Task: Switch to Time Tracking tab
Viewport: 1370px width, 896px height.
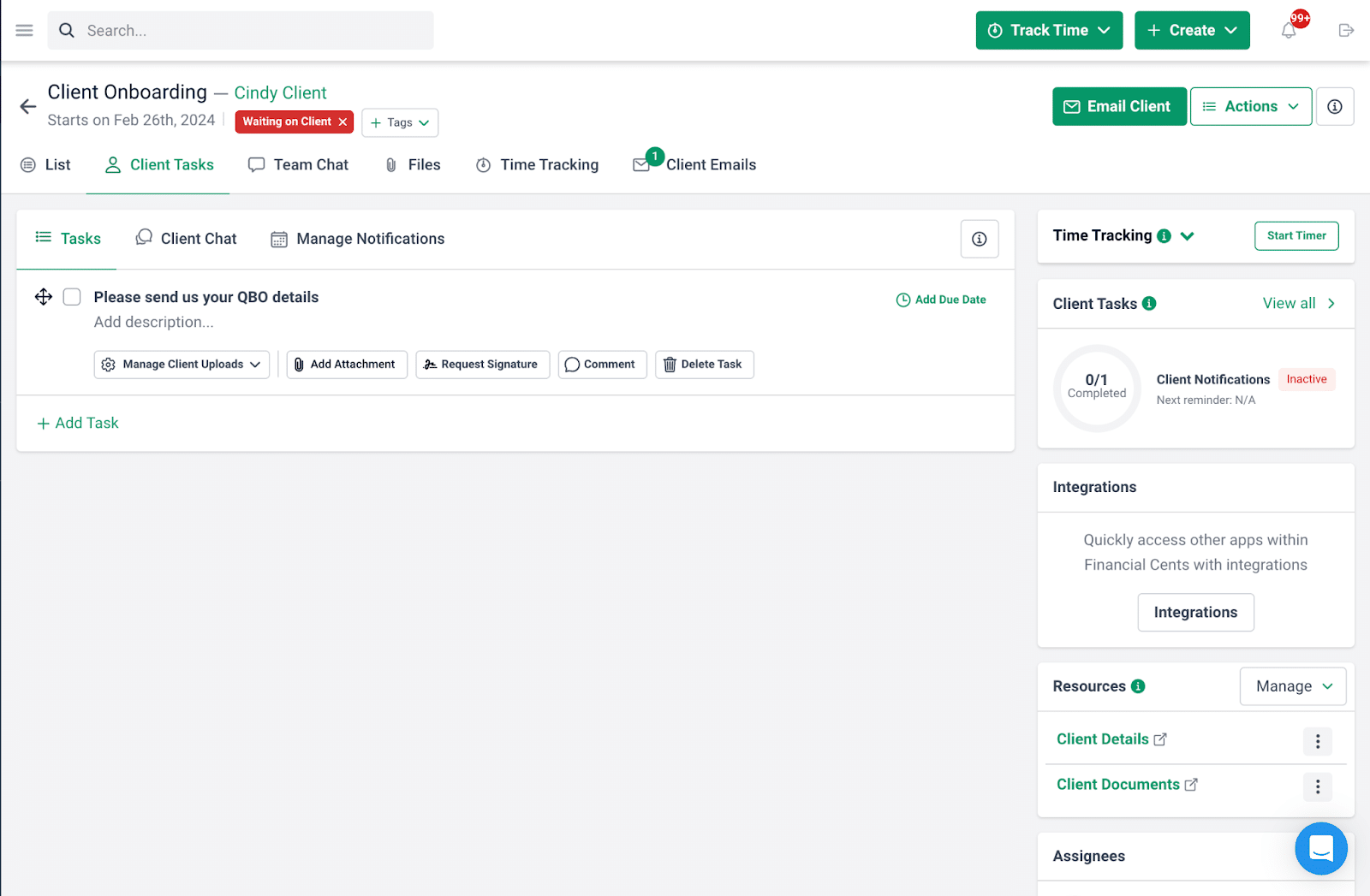Action: pyautogui.click(x=537, y=165)
